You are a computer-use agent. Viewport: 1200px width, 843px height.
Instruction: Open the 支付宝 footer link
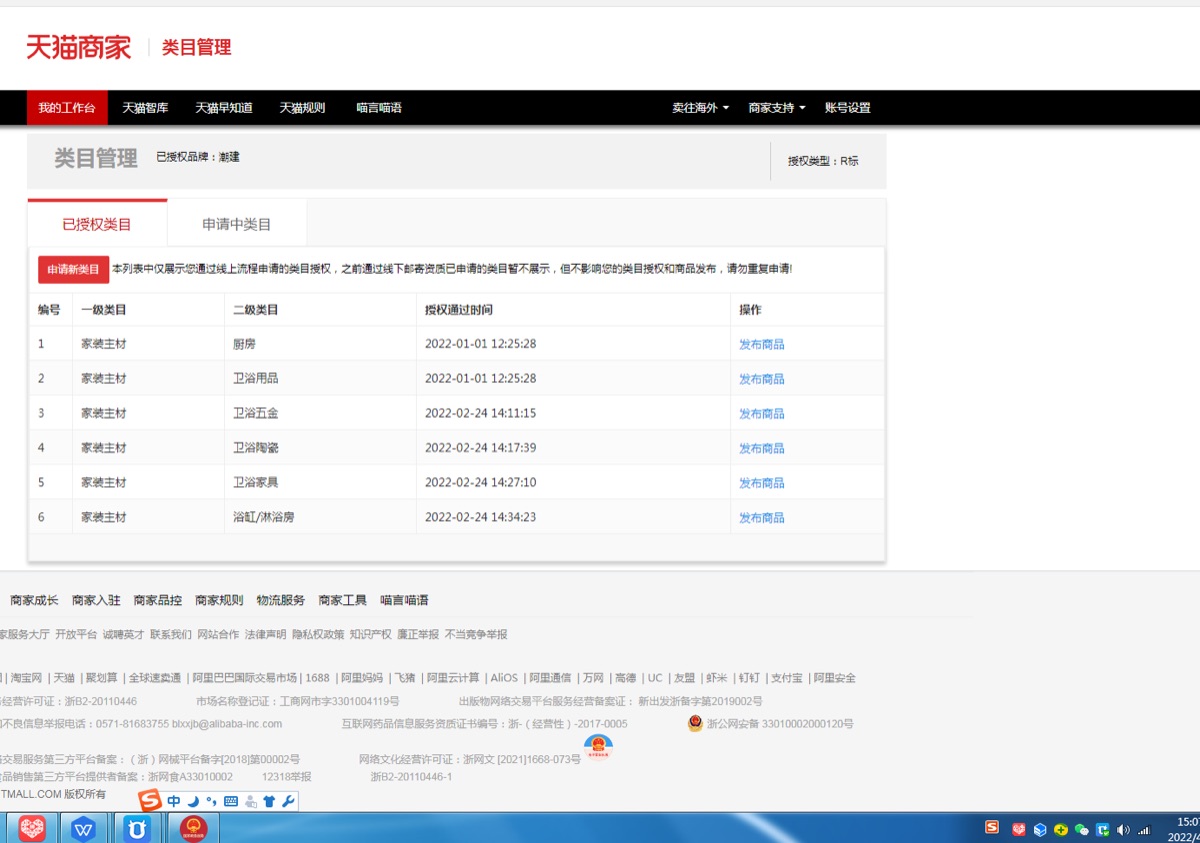tap(787, 678)
